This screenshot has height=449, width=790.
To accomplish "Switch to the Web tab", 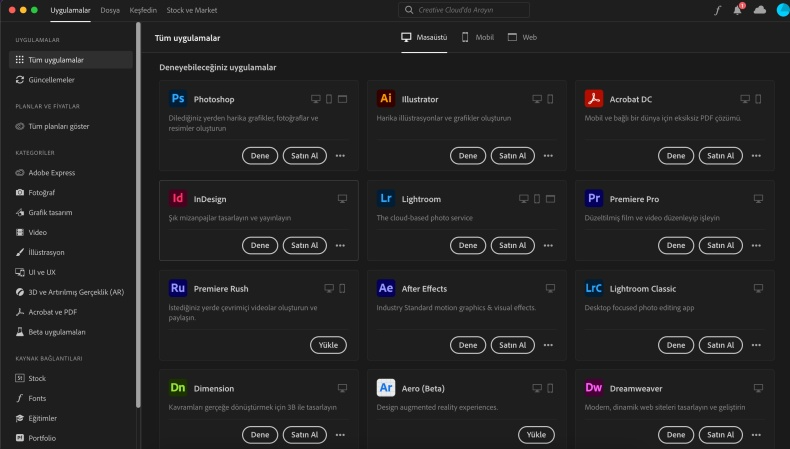I will (x=522, y=37).
